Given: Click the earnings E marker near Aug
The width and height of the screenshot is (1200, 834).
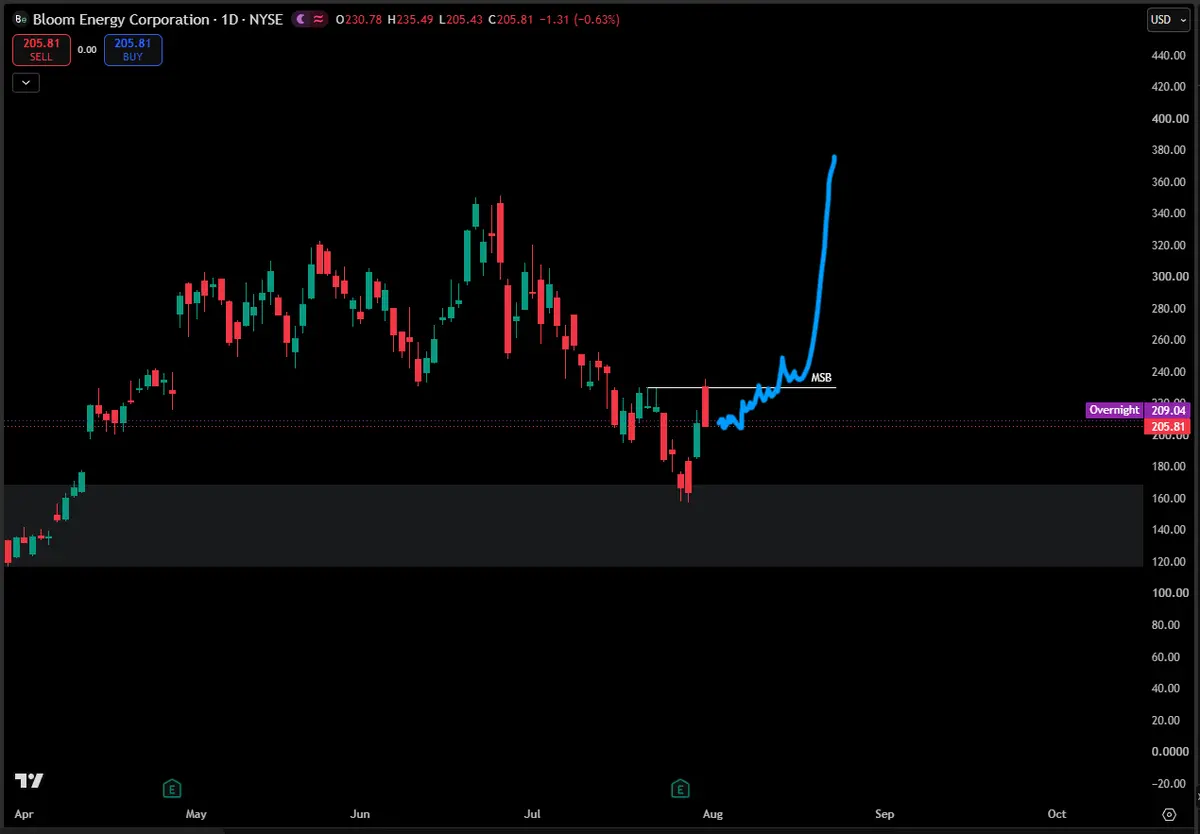Looking at the screenshot, I should tap(681, 789).
